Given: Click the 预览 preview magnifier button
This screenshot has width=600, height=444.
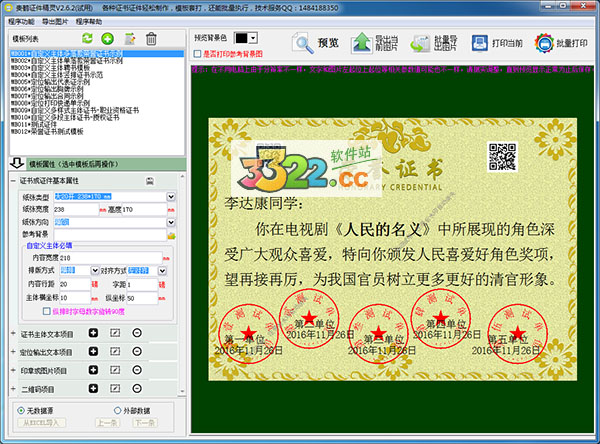Looking at the screenshot, I should coord(317,43).
